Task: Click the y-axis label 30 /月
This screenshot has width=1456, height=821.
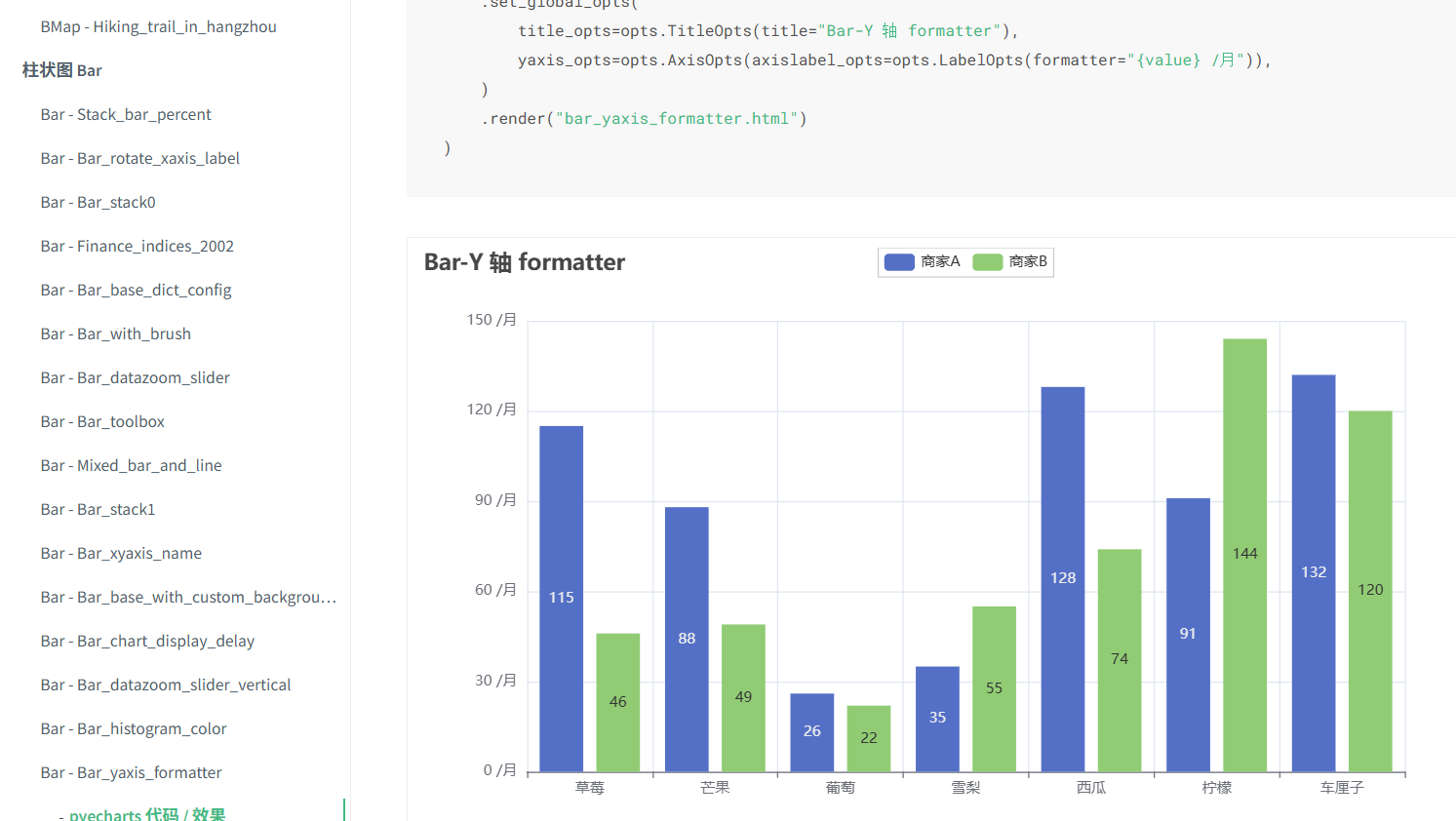Action: click(495, 681)
